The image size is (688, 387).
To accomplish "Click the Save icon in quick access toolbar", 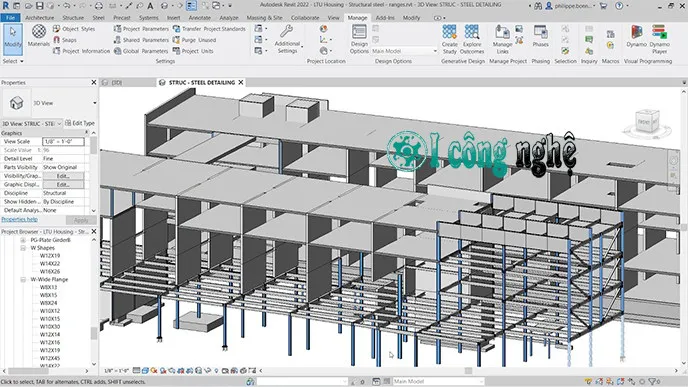I will (x=39, y=6).
